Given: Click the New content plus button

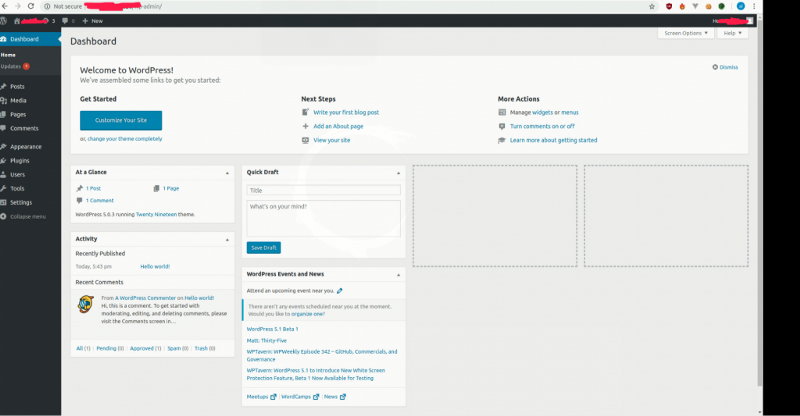Looking at the screenshot, I should coord(92,21).
